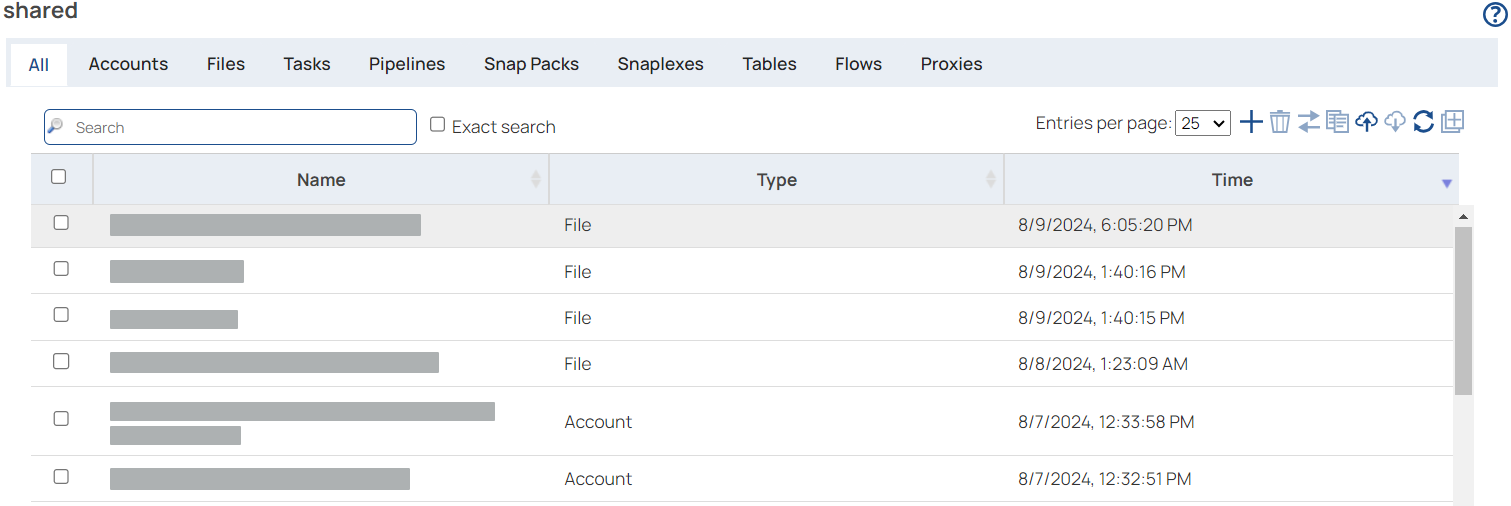
Task: Open the Entries per page dropdown
Action: (1202, 123)
